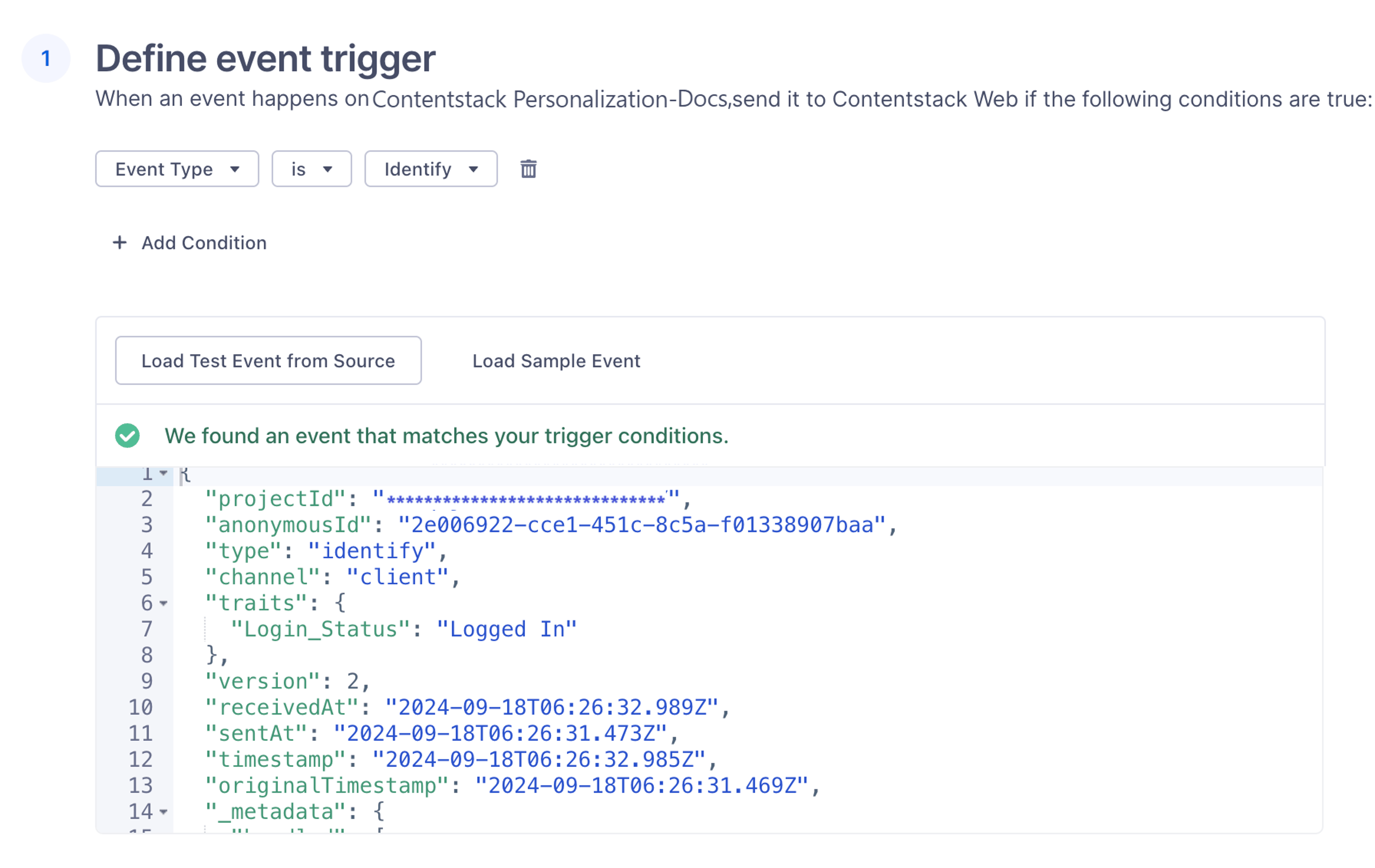Viewport: 1375px width, 868px height.
Task: Click the sentAt timestamp value
Action: [x=501, y=734]
